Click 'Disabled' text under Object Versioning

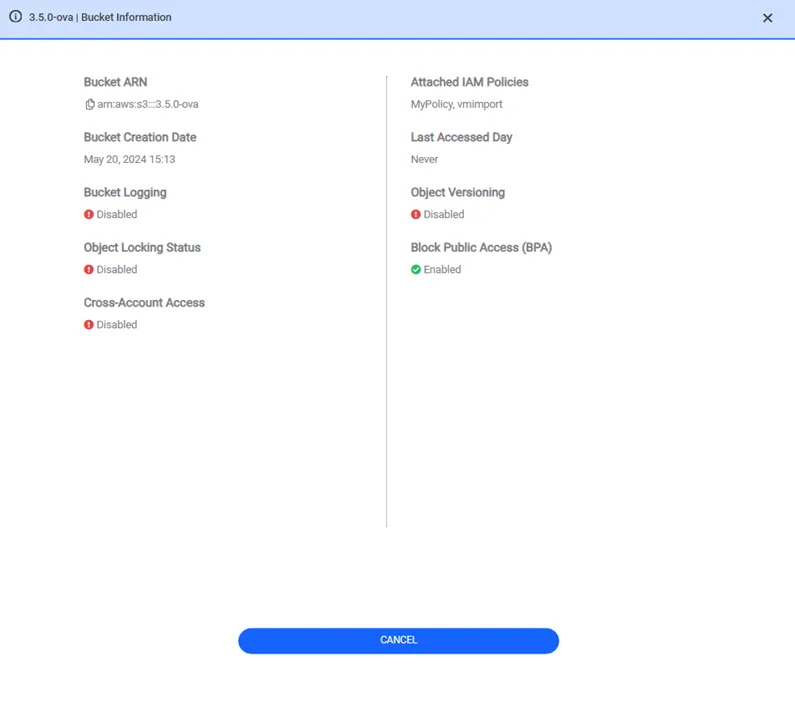(x=444, y=215)
